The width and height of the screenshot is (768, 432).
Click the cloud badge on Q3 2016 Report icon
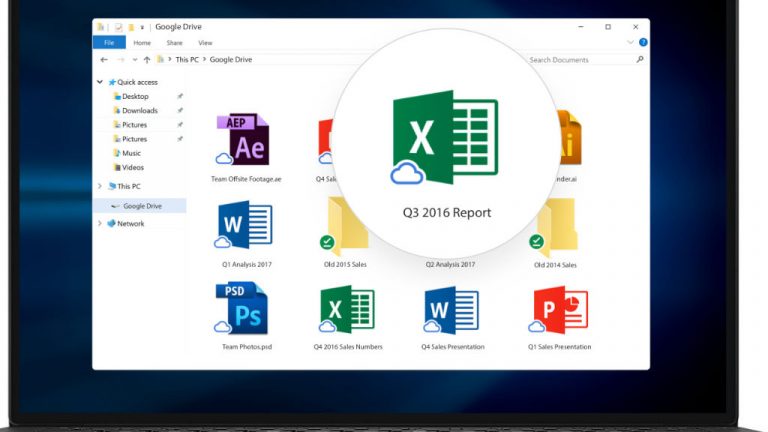point(407,173)
